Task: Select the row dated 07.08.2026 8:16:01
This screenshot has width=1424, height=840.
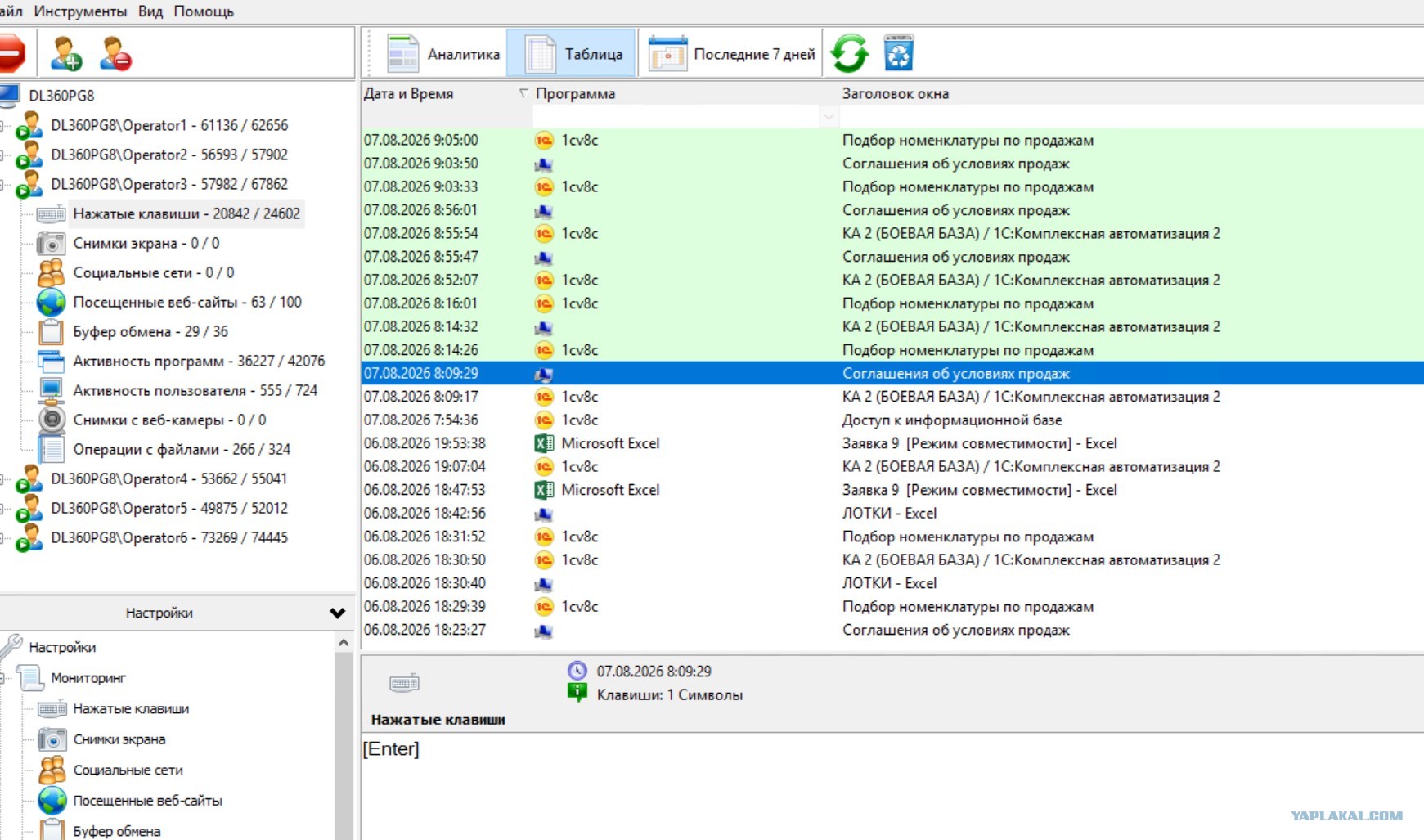Action: pyautogui.click(x=892, y=303)
